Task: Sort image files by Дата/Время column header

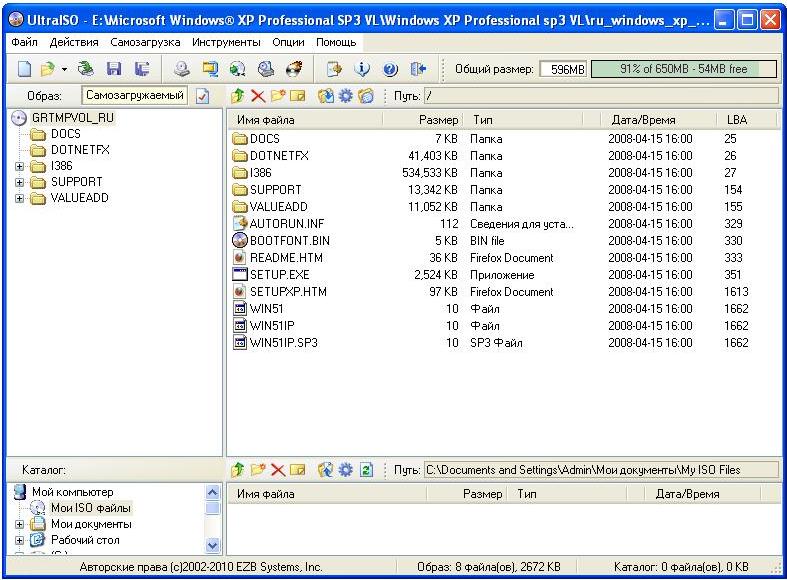Action: tap(658, 120)
